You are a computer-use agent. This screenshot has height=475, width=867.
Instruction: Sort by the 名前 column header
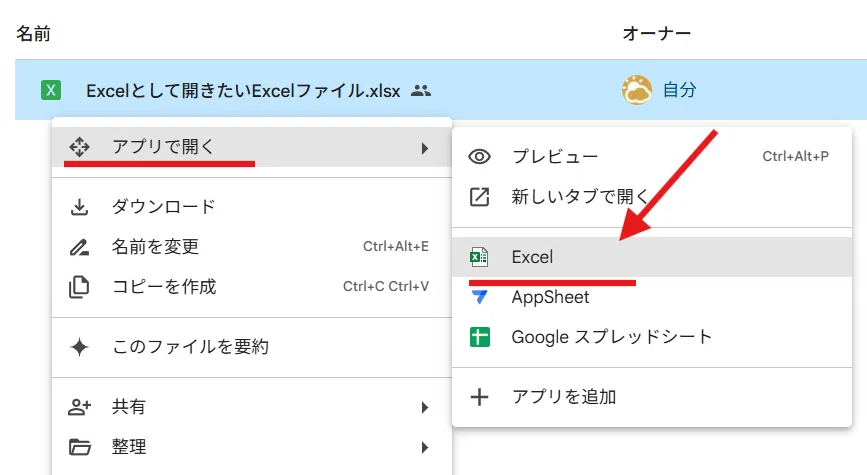pos(33,34)
